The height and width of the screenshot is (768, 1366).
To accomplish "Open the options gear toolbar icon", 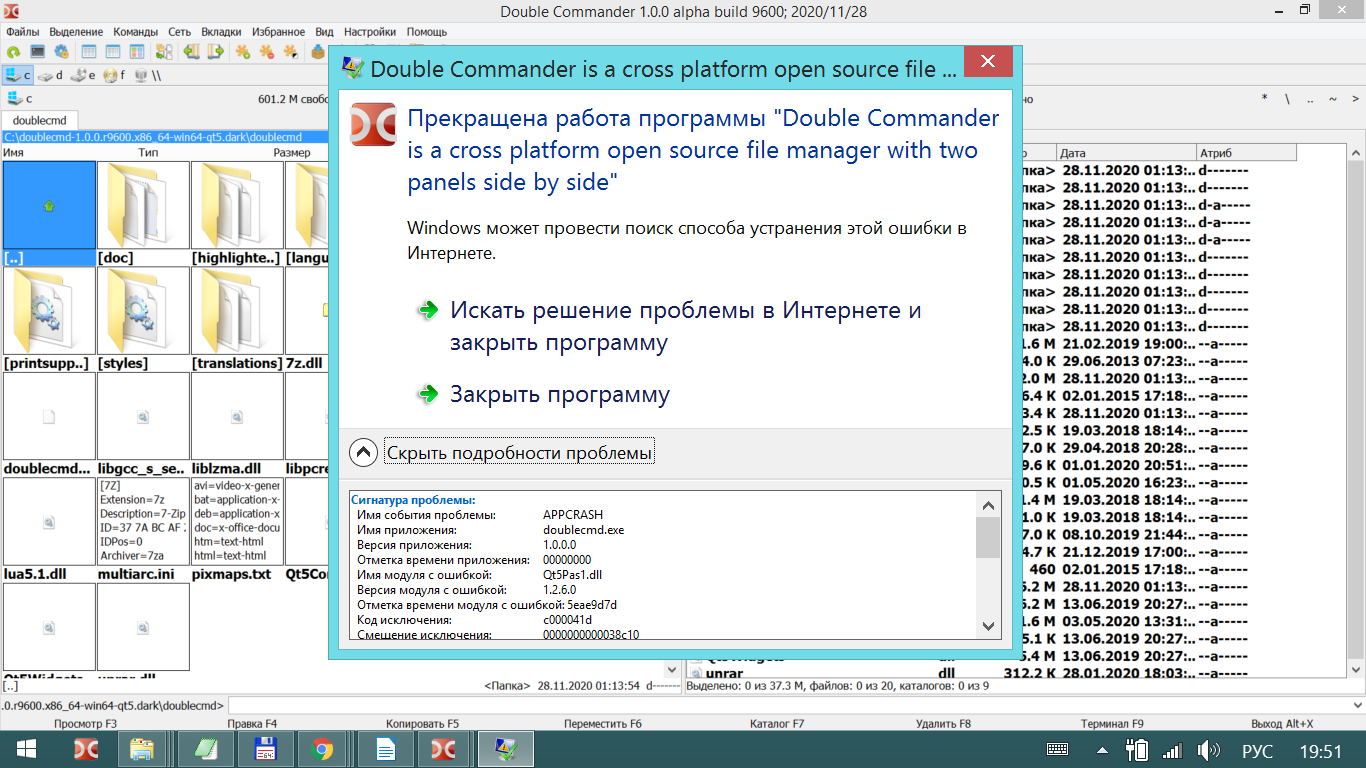I will [x=61, y=51].
